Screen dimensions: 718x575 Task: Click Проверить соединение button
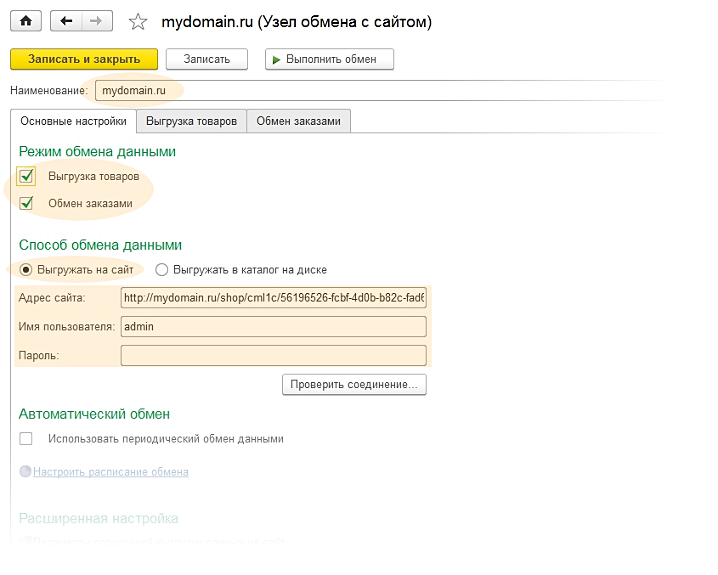[x=354, y=384]
